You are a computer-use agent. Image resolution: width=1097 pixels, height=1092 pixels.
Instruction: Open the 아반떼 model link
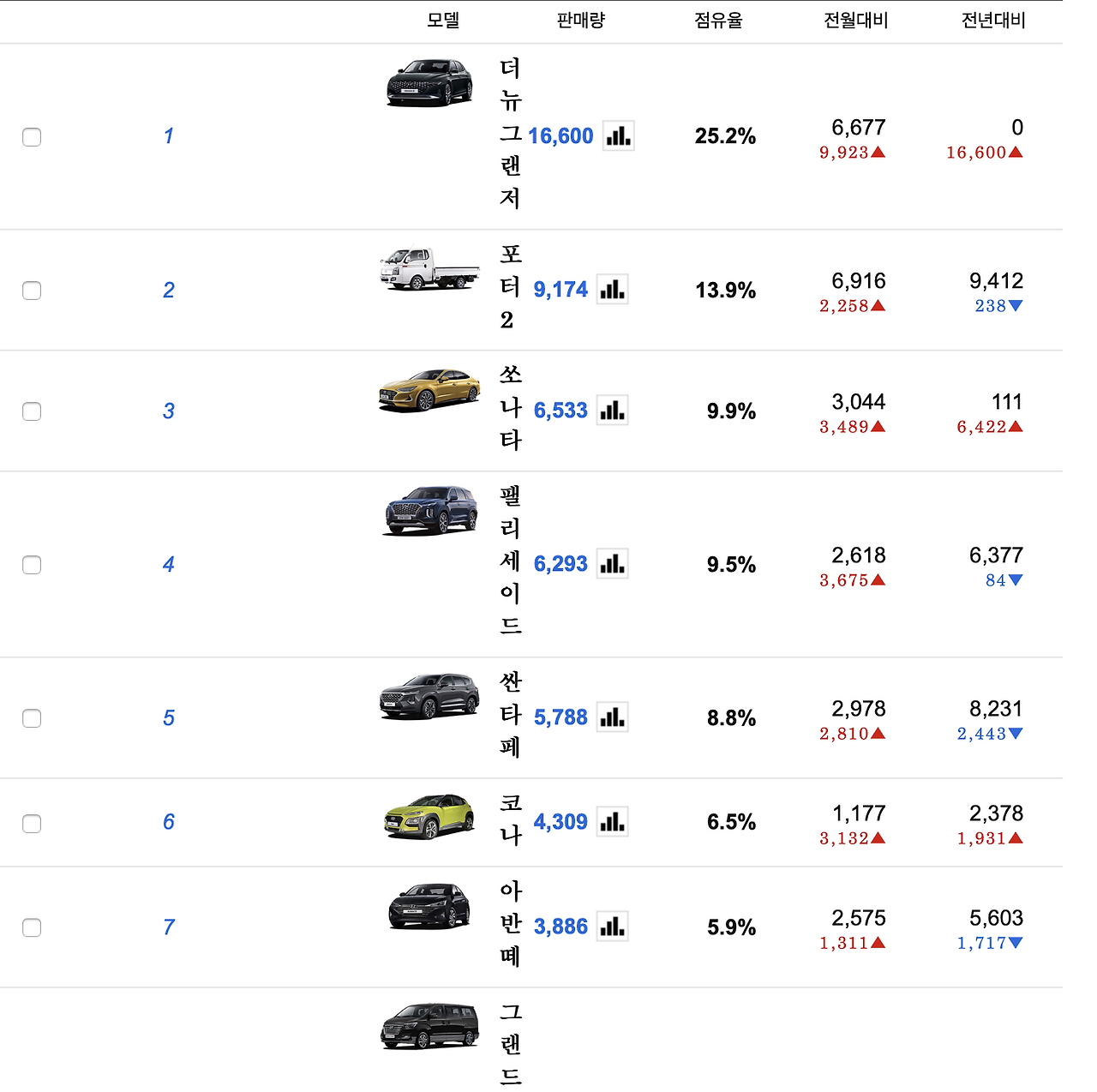[x=511, y=923]
